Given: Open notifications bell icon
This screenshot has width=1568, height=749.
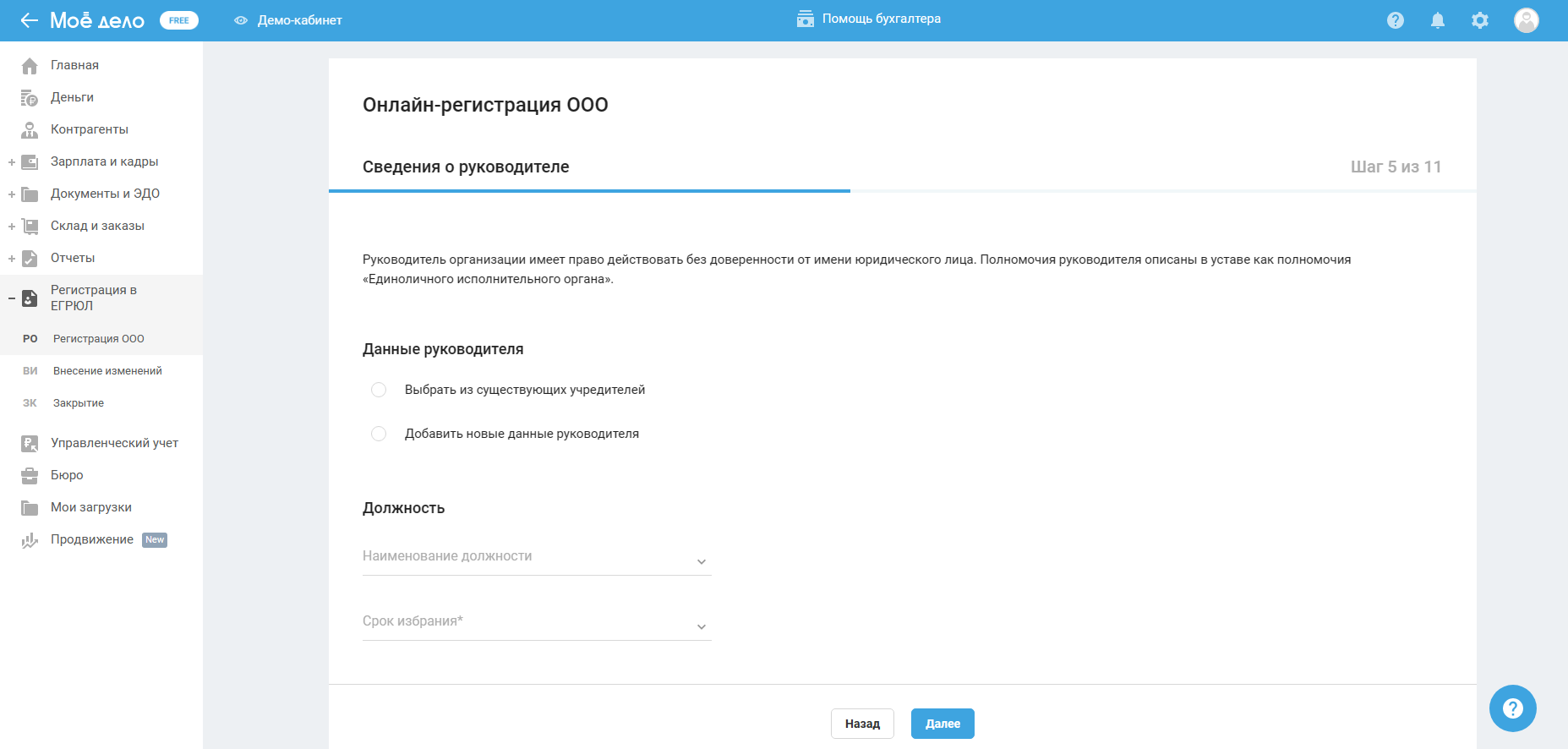Looking at the screenshot, I should point(1437,20).
